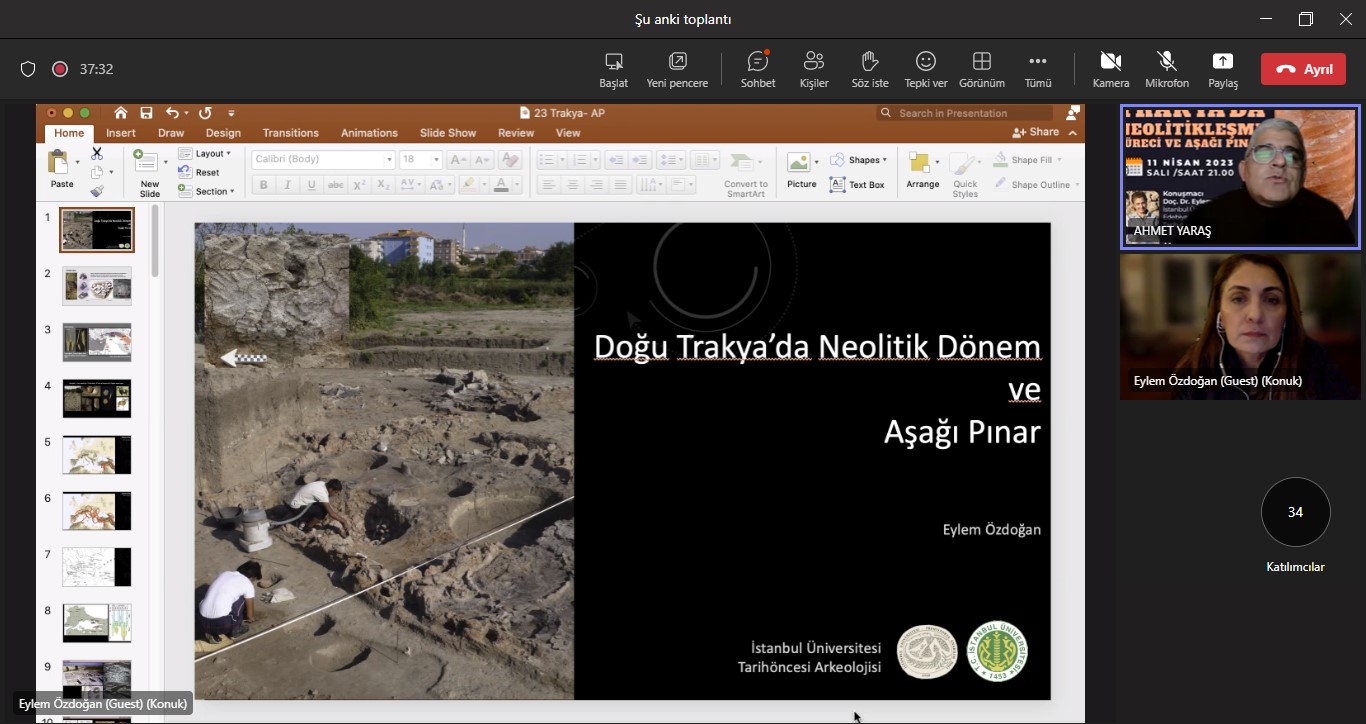The height and width of the screenshot is (724, 1366).
Task: Expand the Layout dropdown
Action: [205, 154]
